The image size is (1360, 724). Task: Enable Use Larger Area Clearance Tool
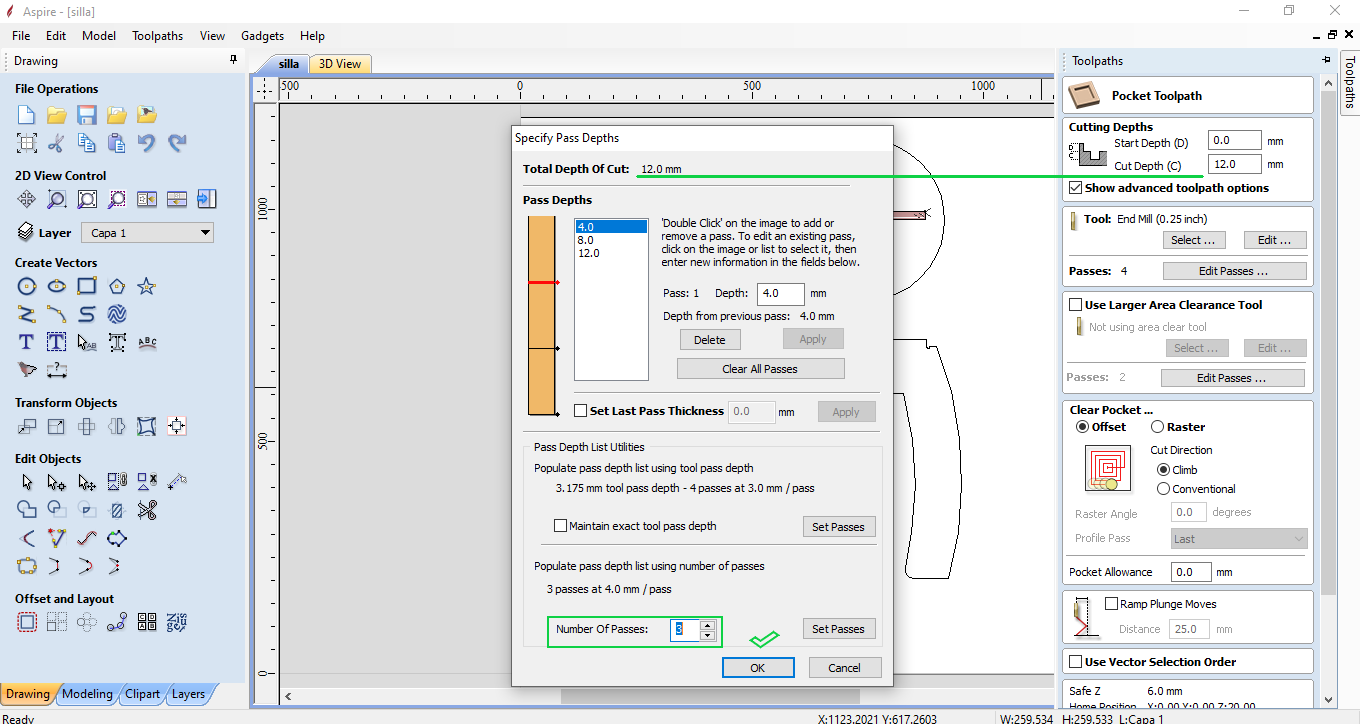point(1075,305)
